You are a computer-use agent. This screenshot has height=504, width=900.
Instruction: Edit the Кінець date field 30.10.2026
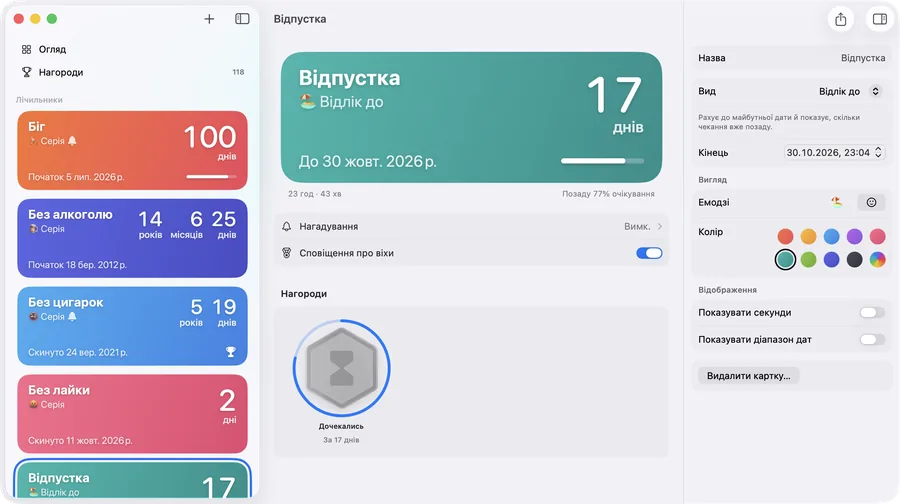[x=833, y=152]
